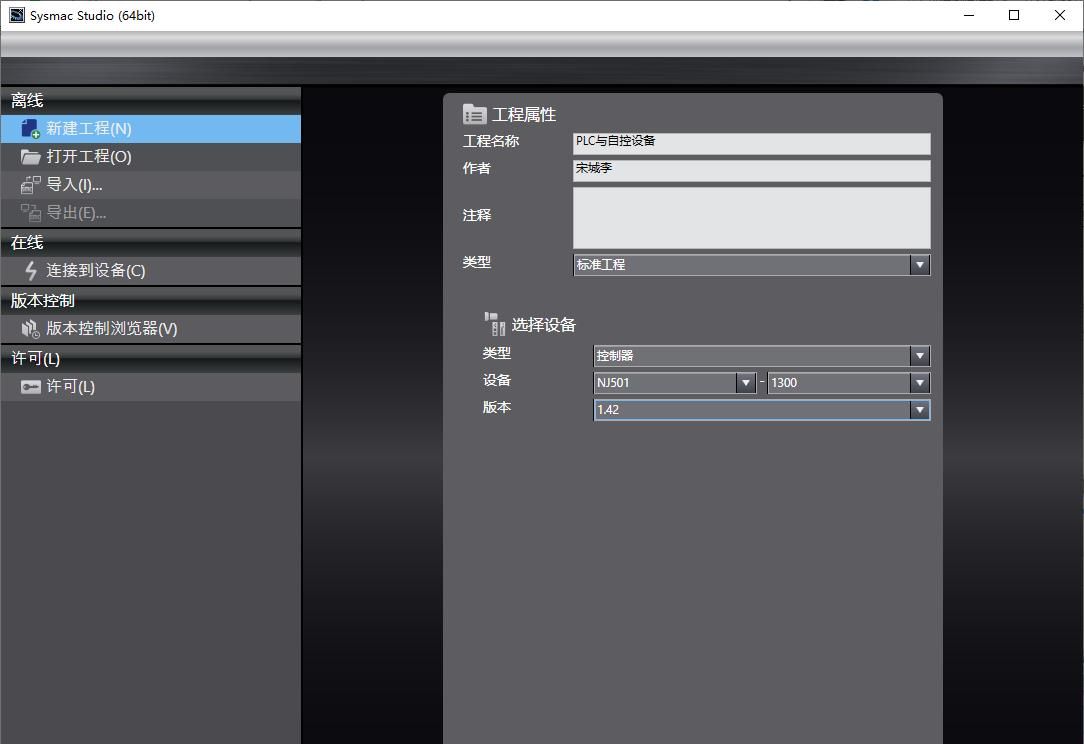
Task: Click the 注释 comment text area
Action: tap(751, 218)
